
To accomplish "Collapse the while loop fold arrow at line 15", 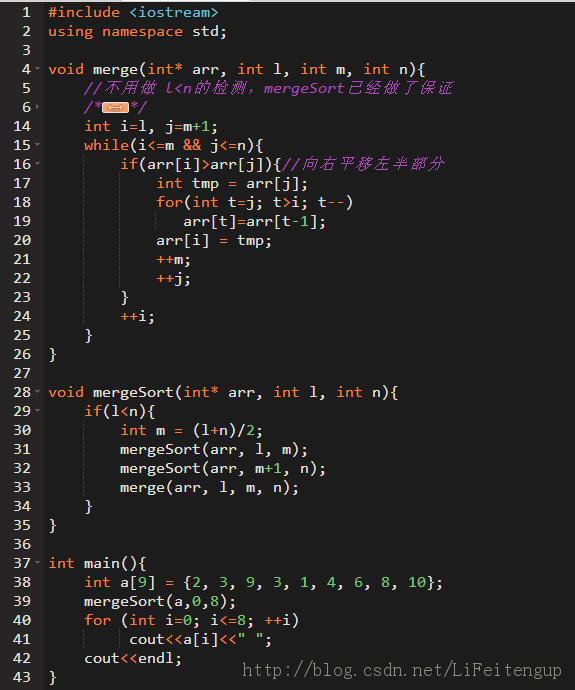I will pyautogui.click(x=37, y=144).
